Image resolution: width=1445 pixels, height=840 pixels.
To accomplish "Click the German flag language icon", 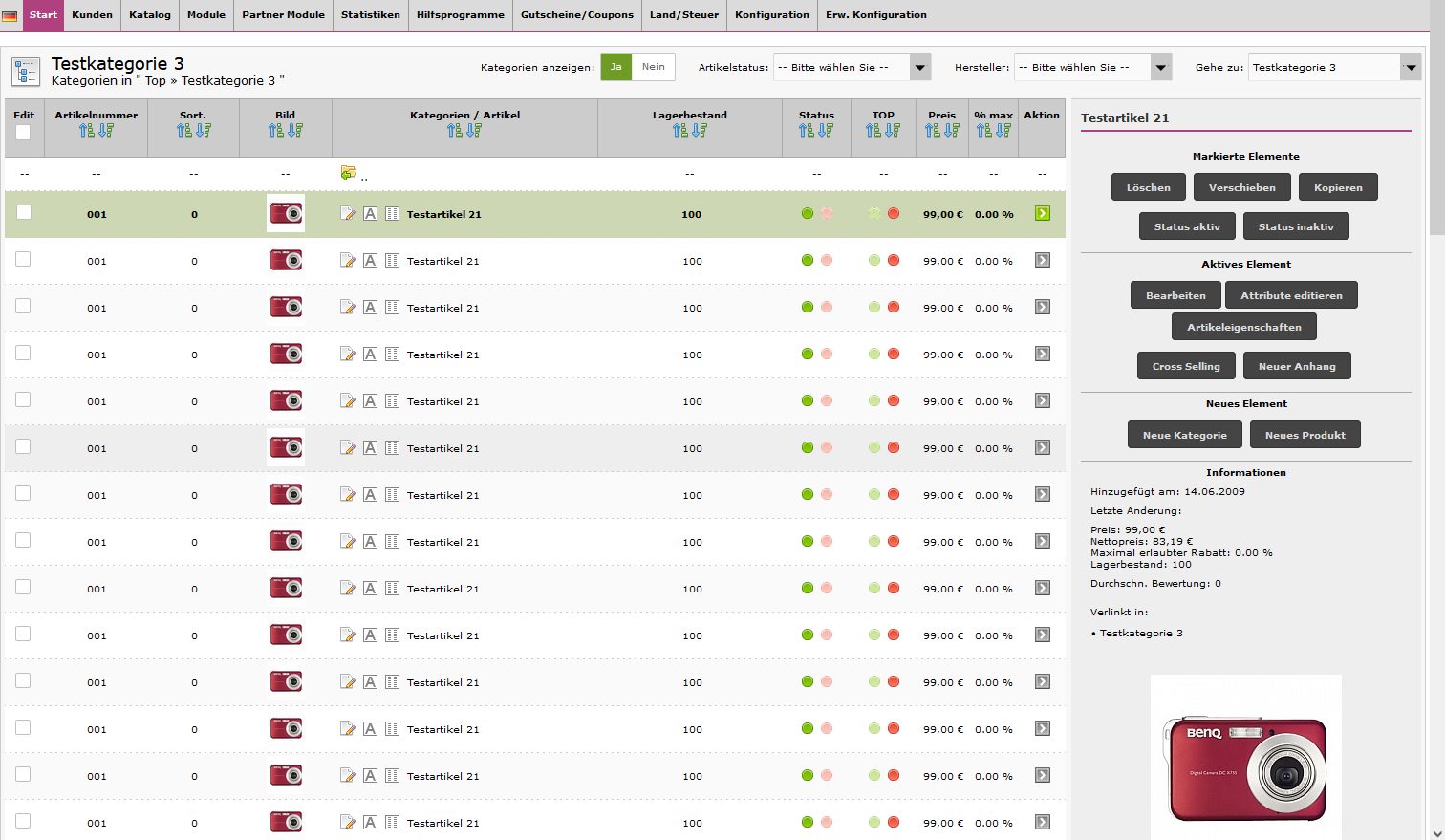I will tap(10, 16).
